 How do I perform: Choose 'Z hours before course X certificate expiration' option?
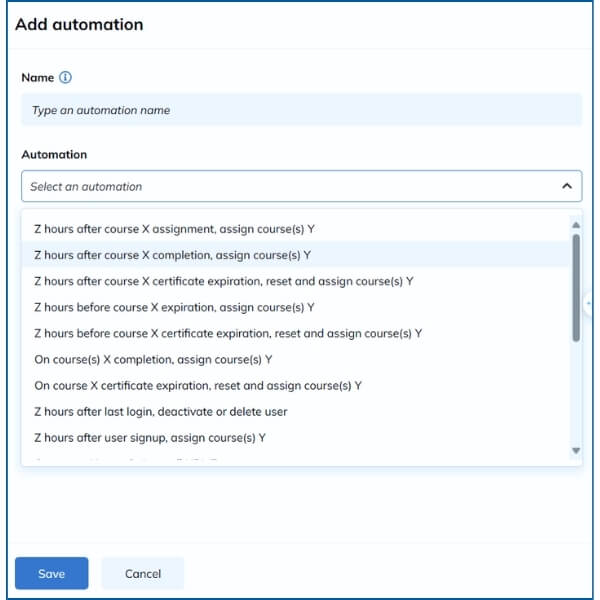click(227, 333)
